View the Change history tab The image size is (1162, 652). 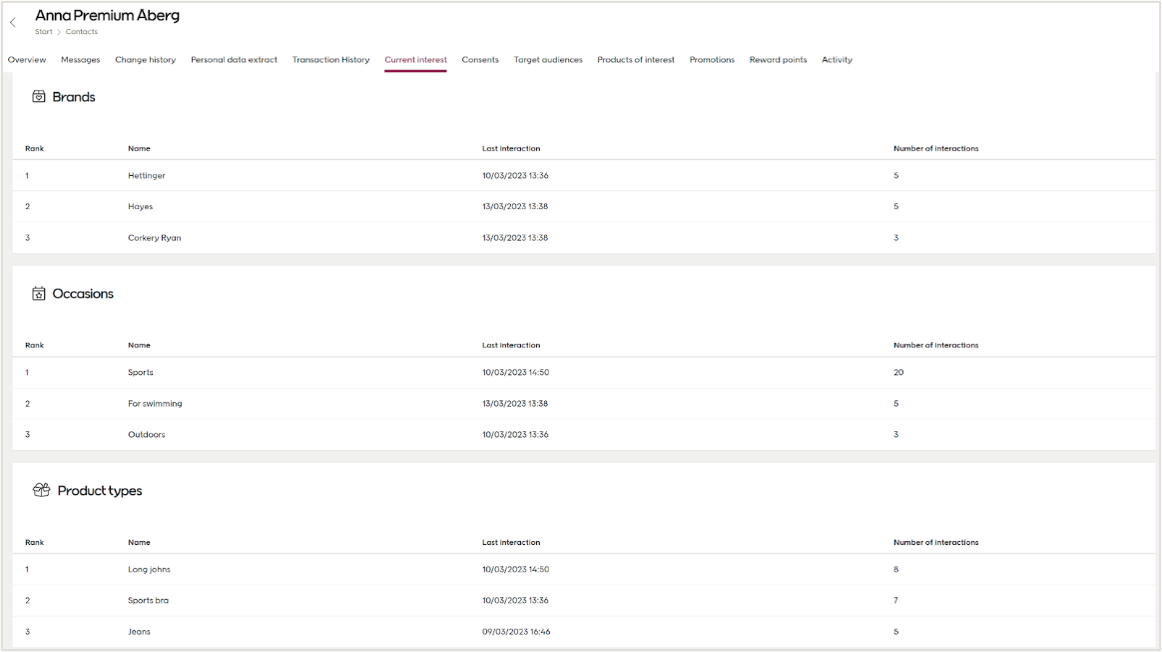tap(145, 59)
